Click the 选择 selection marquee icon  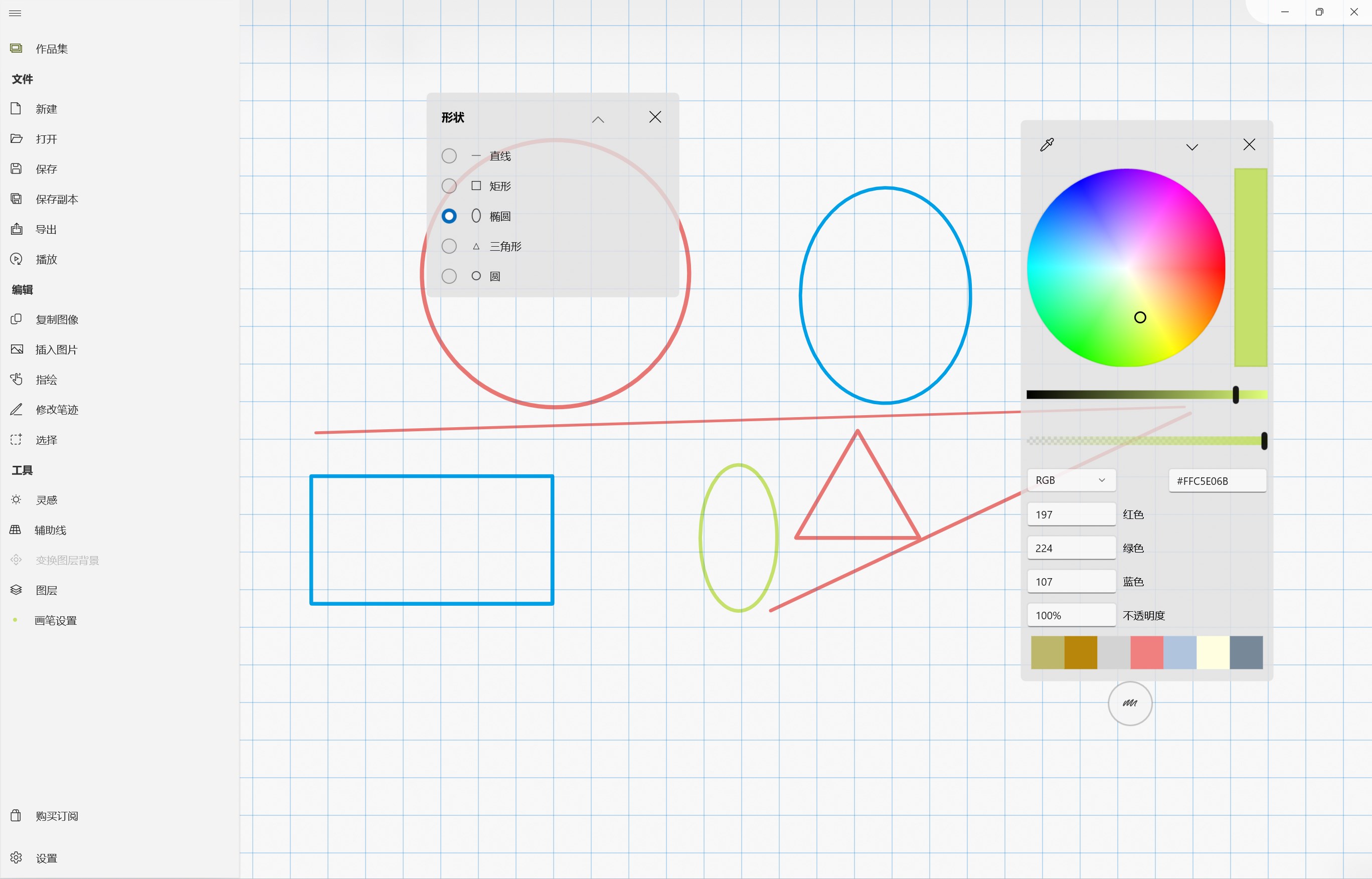16,439
